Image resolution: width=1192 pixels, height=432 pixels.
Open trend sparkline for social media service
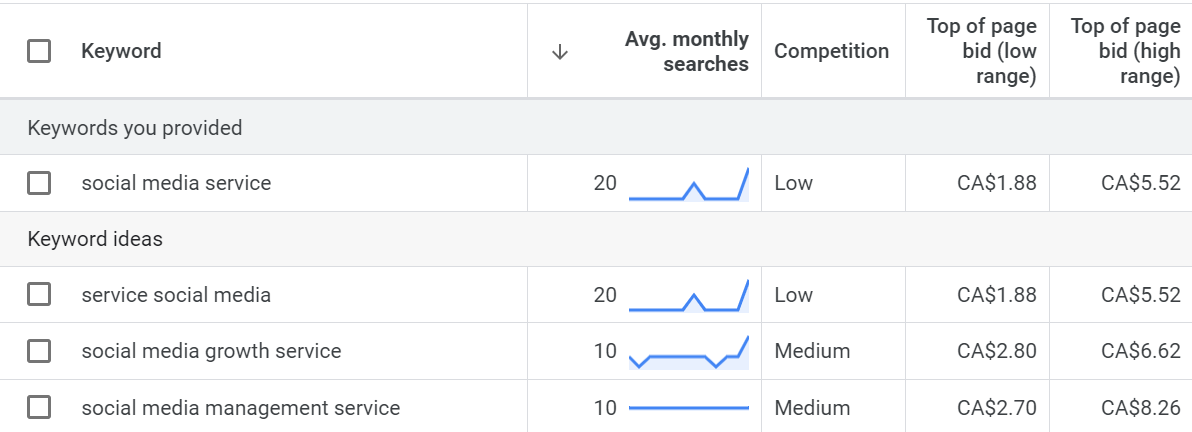click(688, 184)
